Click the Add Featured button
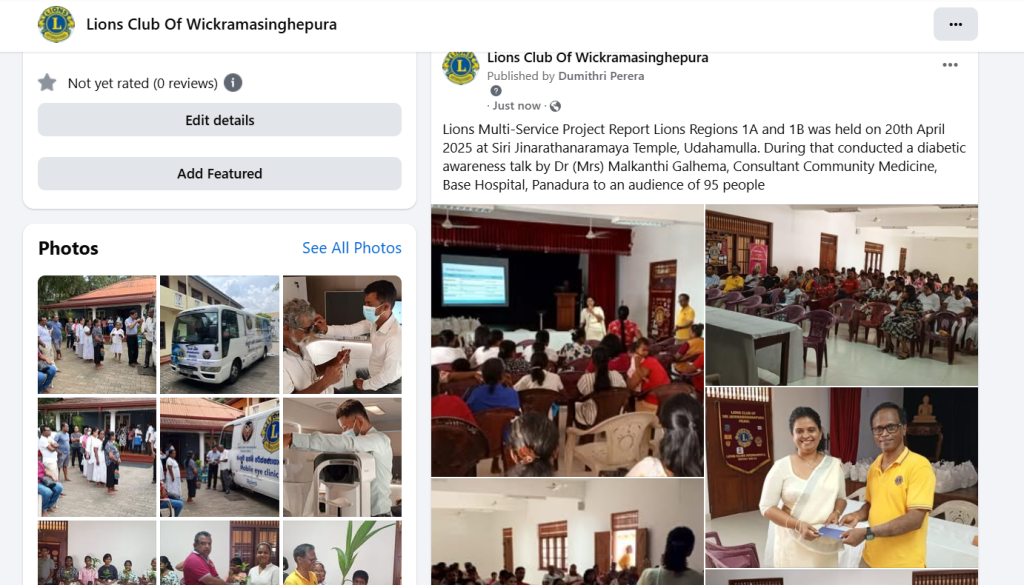This screenshot has height=585, width=1024. (x=219, y=174)
